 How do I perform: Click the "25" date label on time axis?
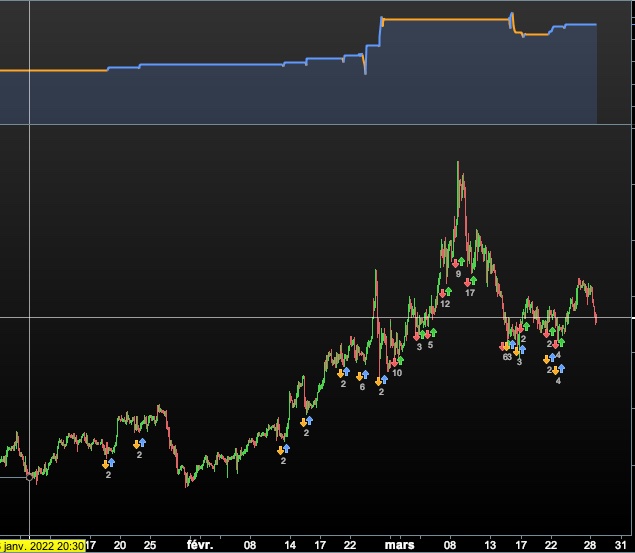(150, 545)
